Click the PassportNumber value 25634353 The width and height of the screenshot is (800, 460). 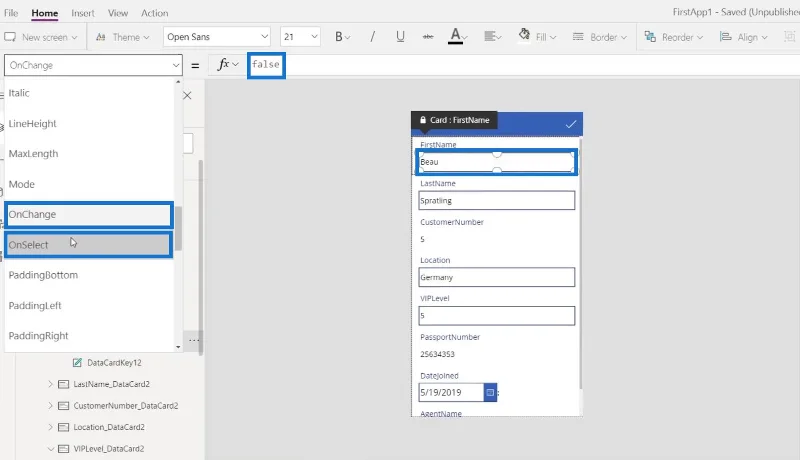click(x=437, y=354)
